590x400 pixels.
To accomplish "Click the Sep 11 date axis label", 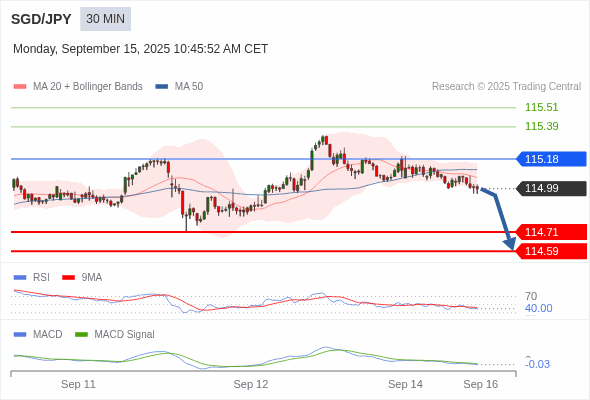I will [x=78, y=384].
